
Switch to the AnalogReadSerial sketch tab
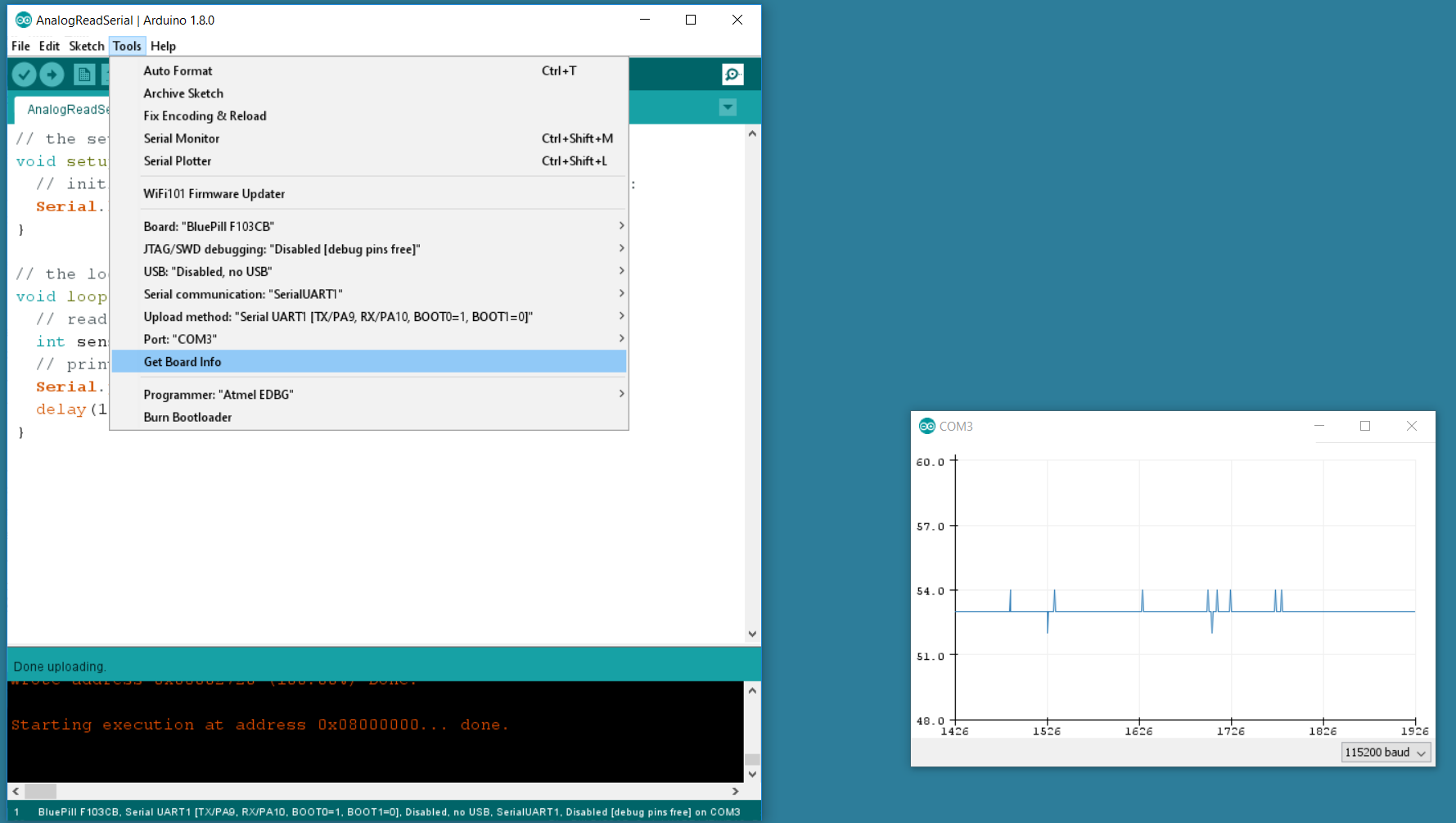(x=62, y=110)
